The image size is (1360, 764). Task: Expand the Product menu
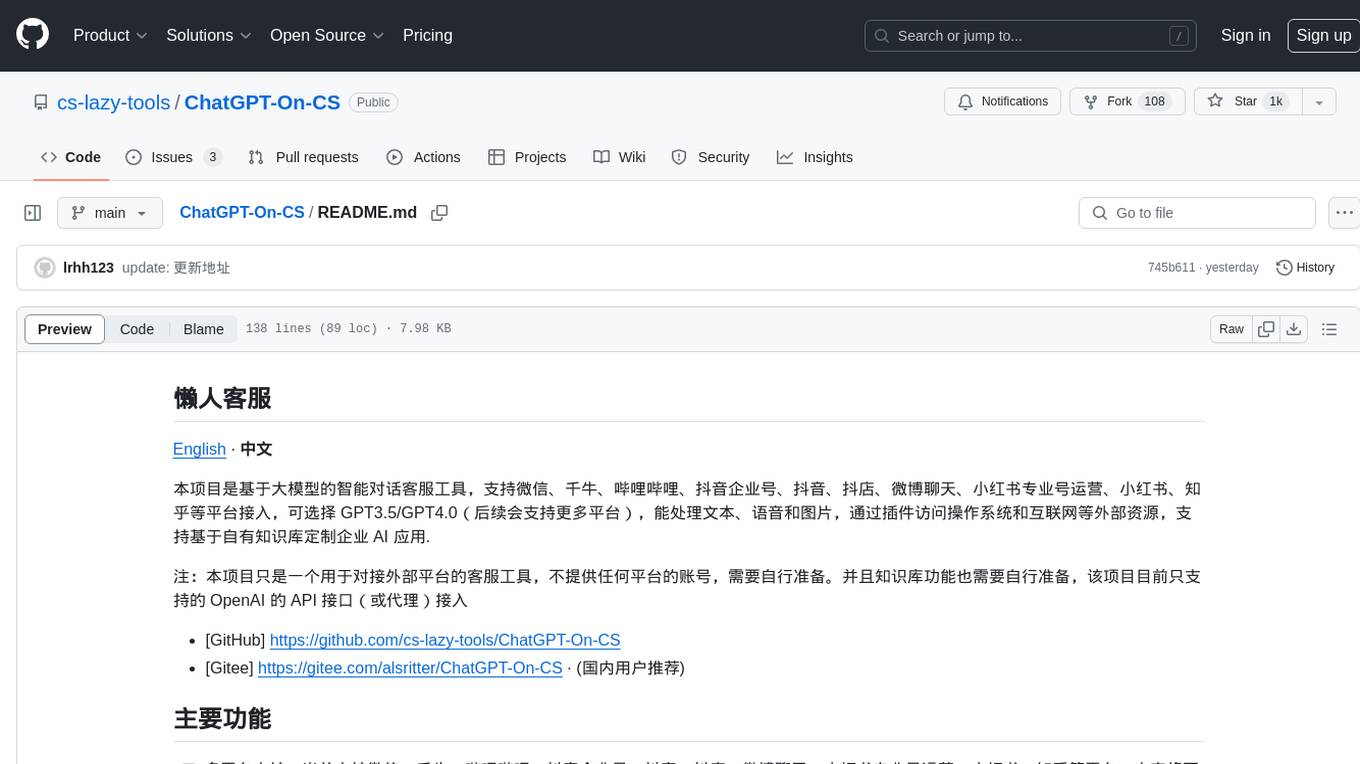(x=110, y=35)
